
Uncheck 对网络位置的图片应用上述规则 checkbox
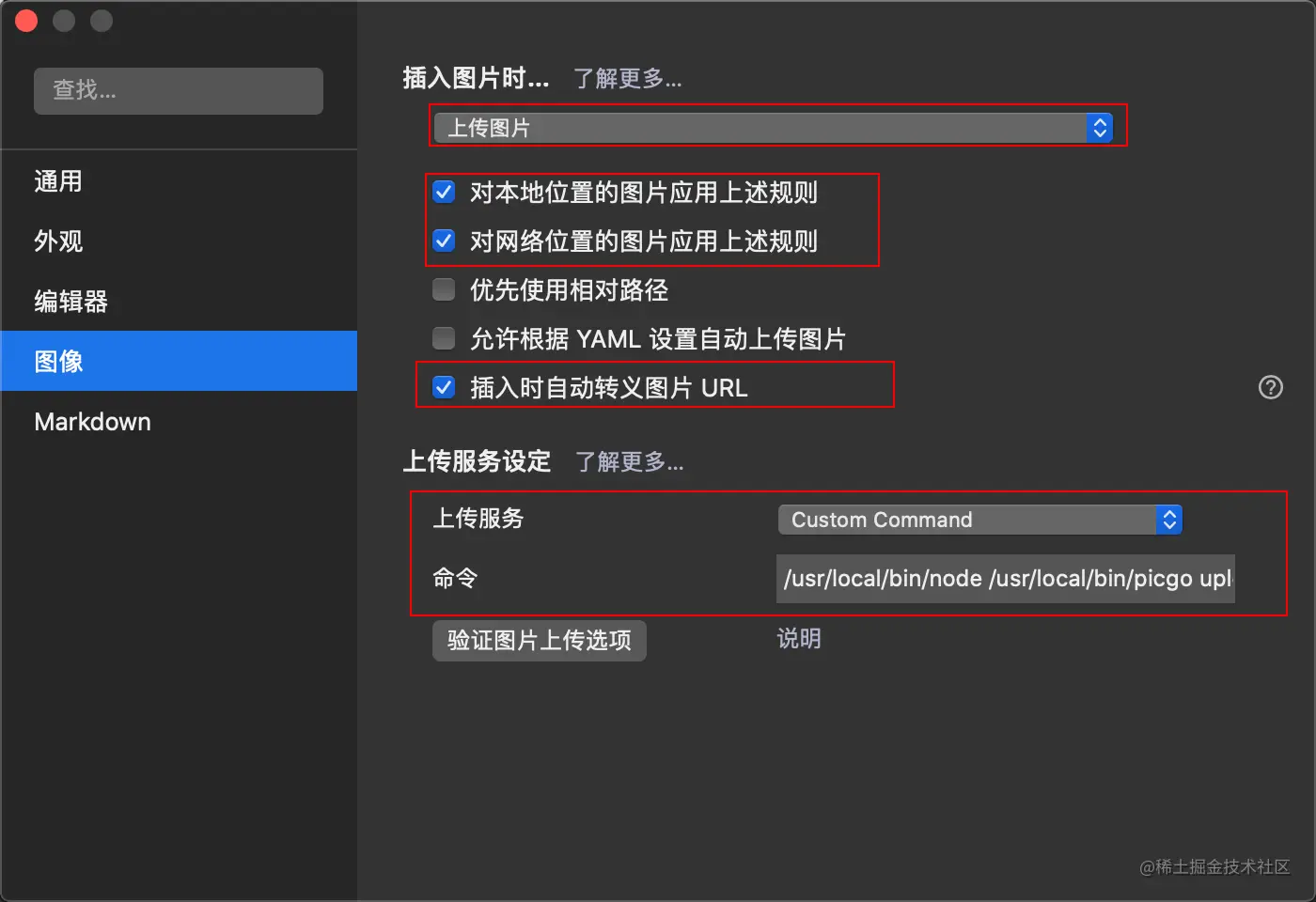pyautogui.click(x=444, y=241)
